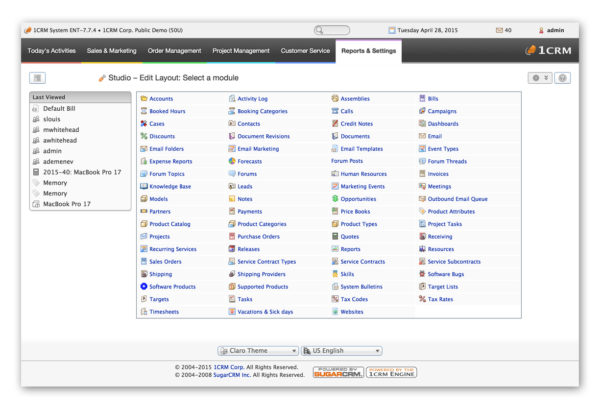This screenshot has width=600, height=411.
Task: Open the Outbound Email Queue link
Action: pyautogui.click(x=458, y=199)
